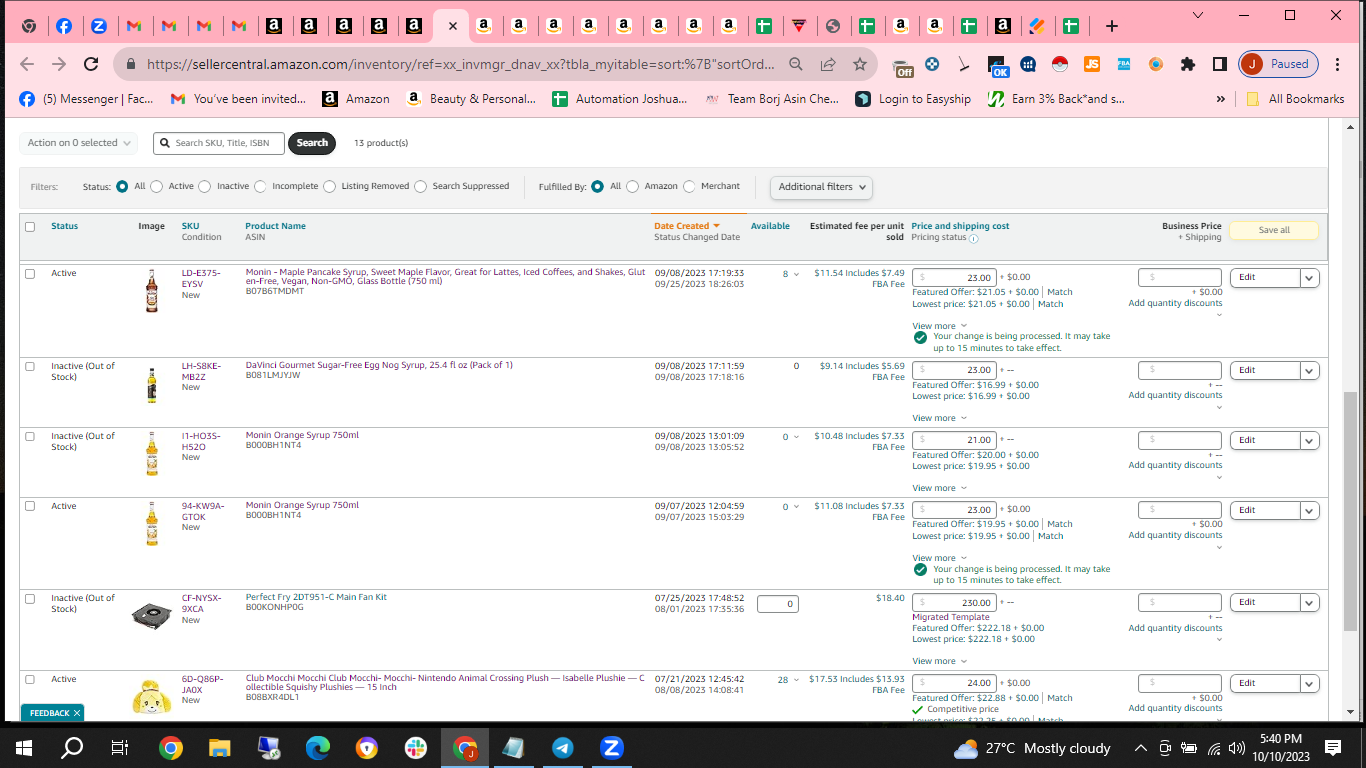This screenshot has height=768, width=1366.
Task: Select the Listing Removed status filter
Action: (x=330, y=186)
